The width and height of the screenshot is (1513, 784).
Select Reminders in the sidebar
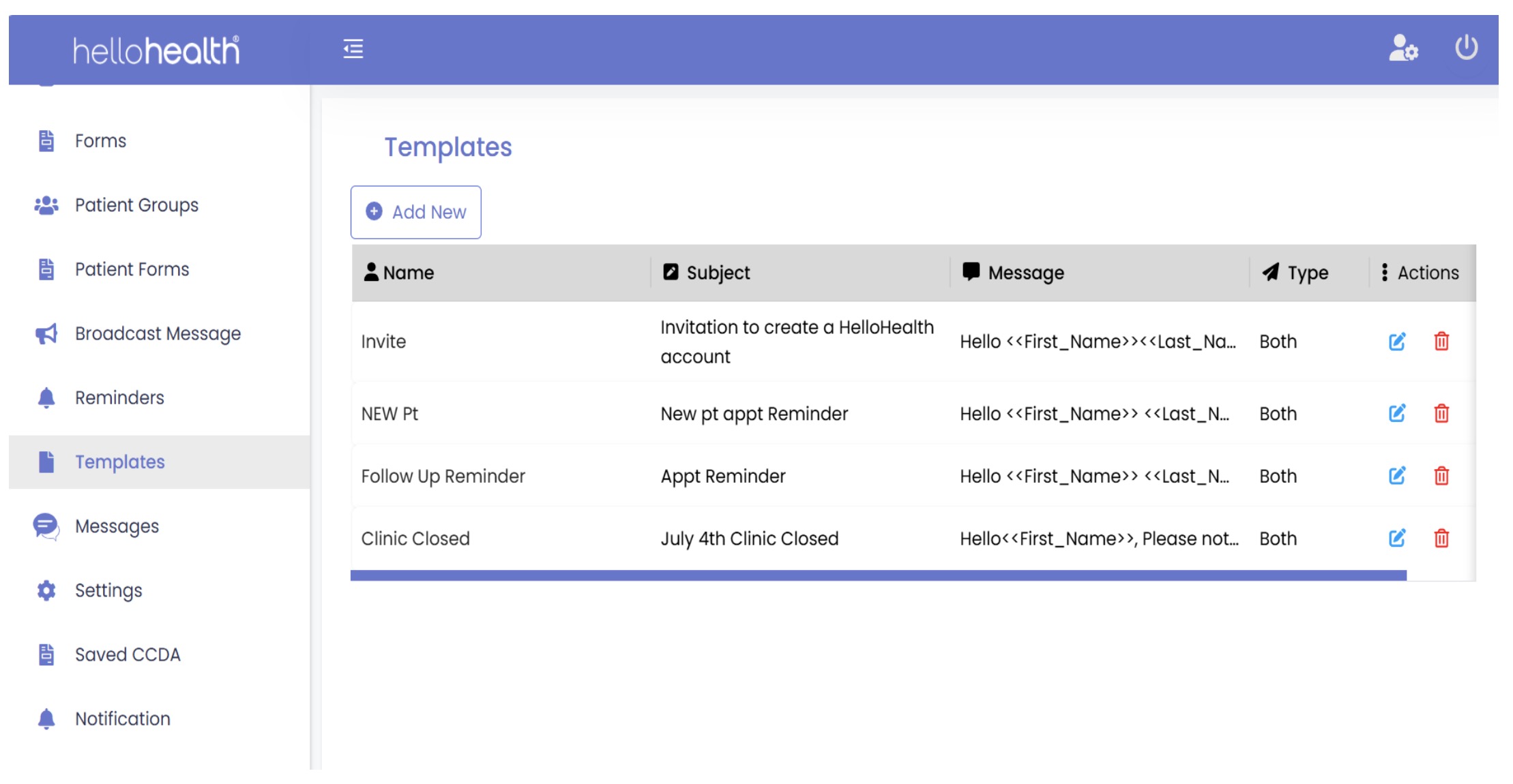119,397
